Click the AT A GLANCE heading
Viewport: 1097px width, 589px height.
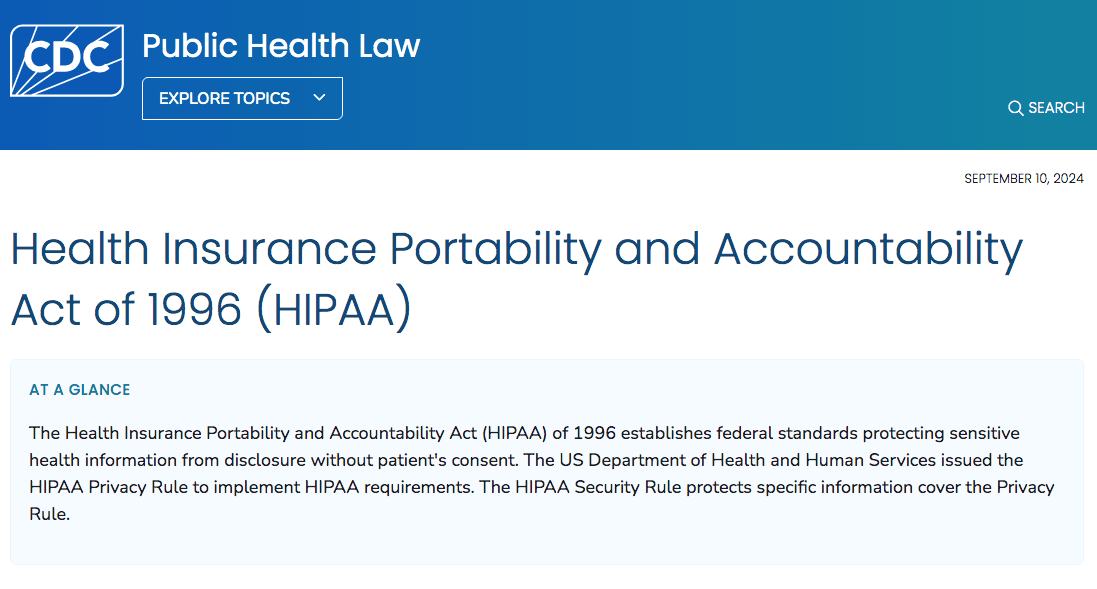pyautogui.click(x=80, y=390)
